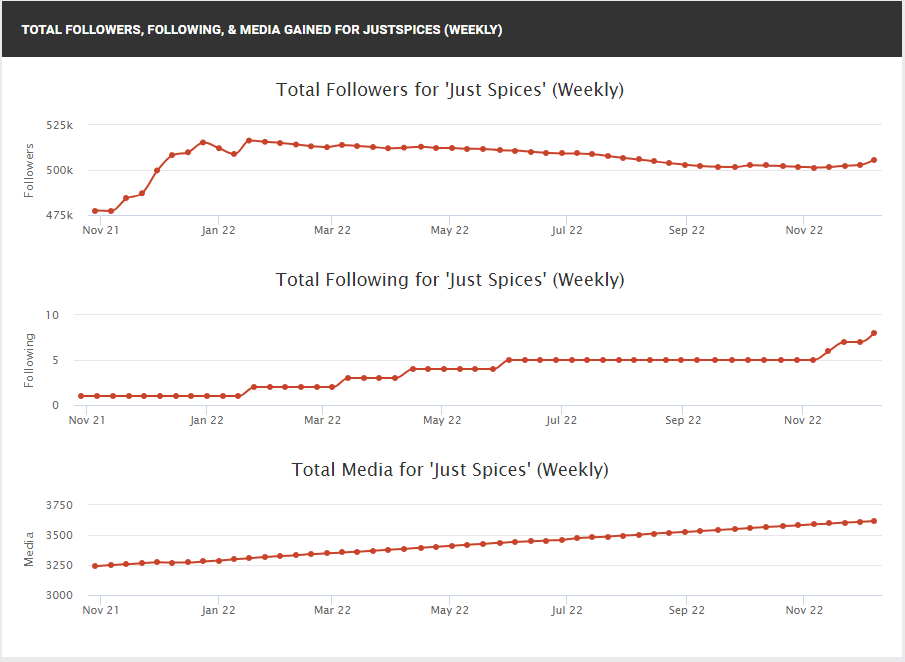The width and height of the screenshot is (905, 662).
Task: Click the 3750 y-axis label
Action: pyautogui.click(x=59, y=505)
